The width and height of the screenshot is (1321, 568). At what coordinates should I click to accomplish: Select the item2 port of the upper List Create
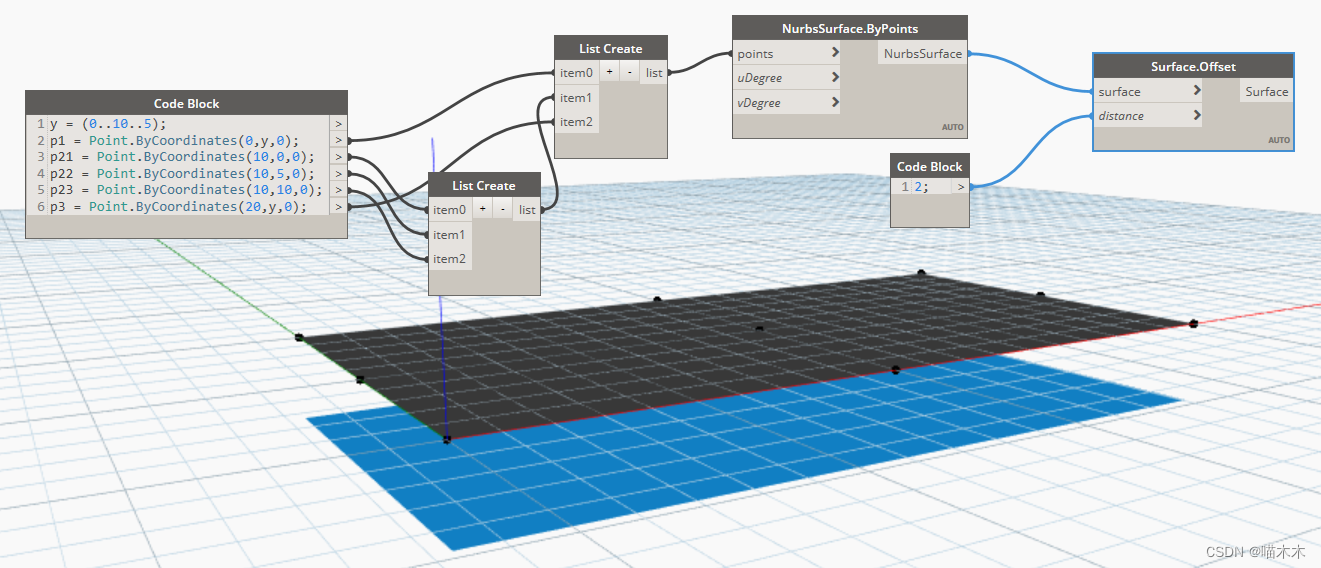[x=576, y=122]
